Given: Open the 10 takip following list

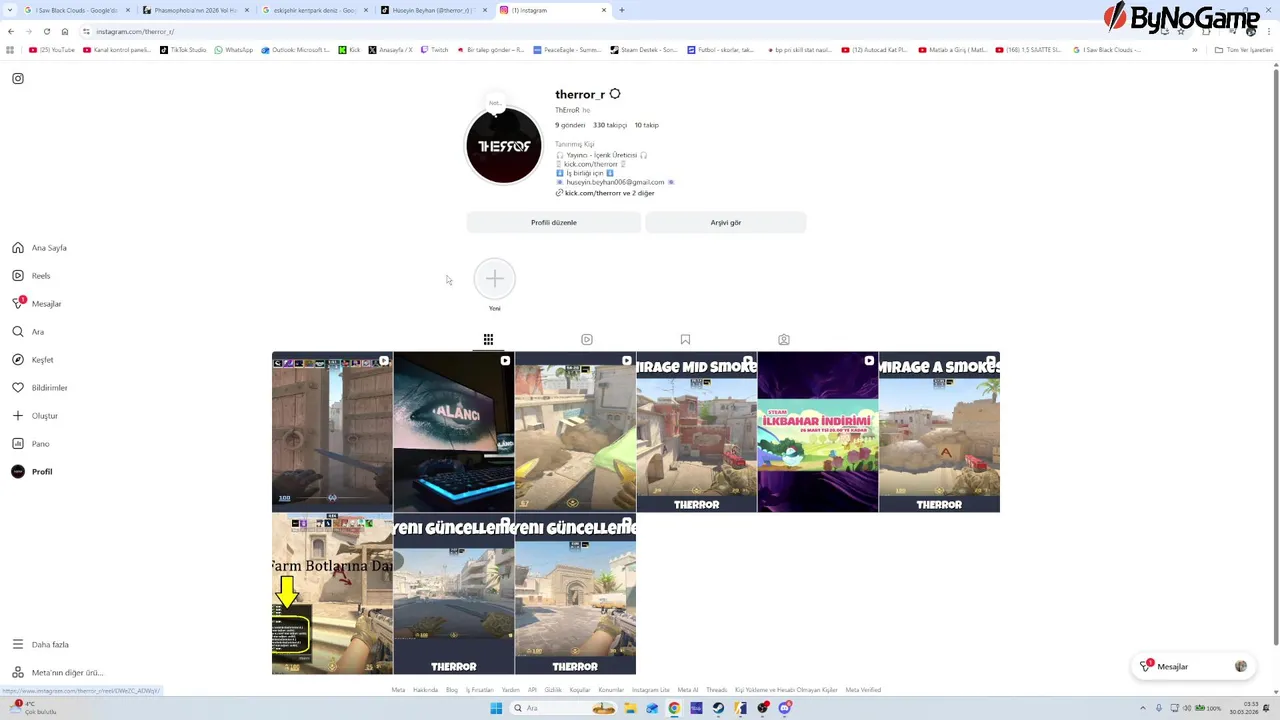Looking at the screenshot, I should [646, 125].
